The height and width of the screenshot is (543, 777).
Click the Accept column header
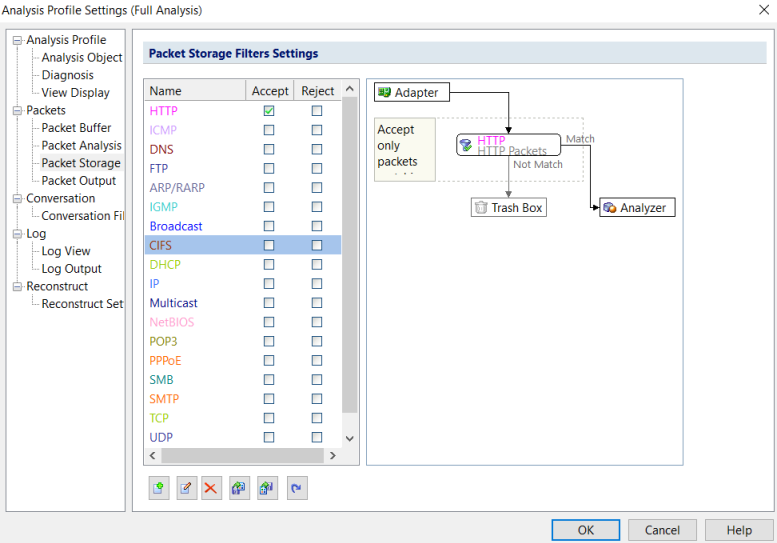tap(270, 91)
